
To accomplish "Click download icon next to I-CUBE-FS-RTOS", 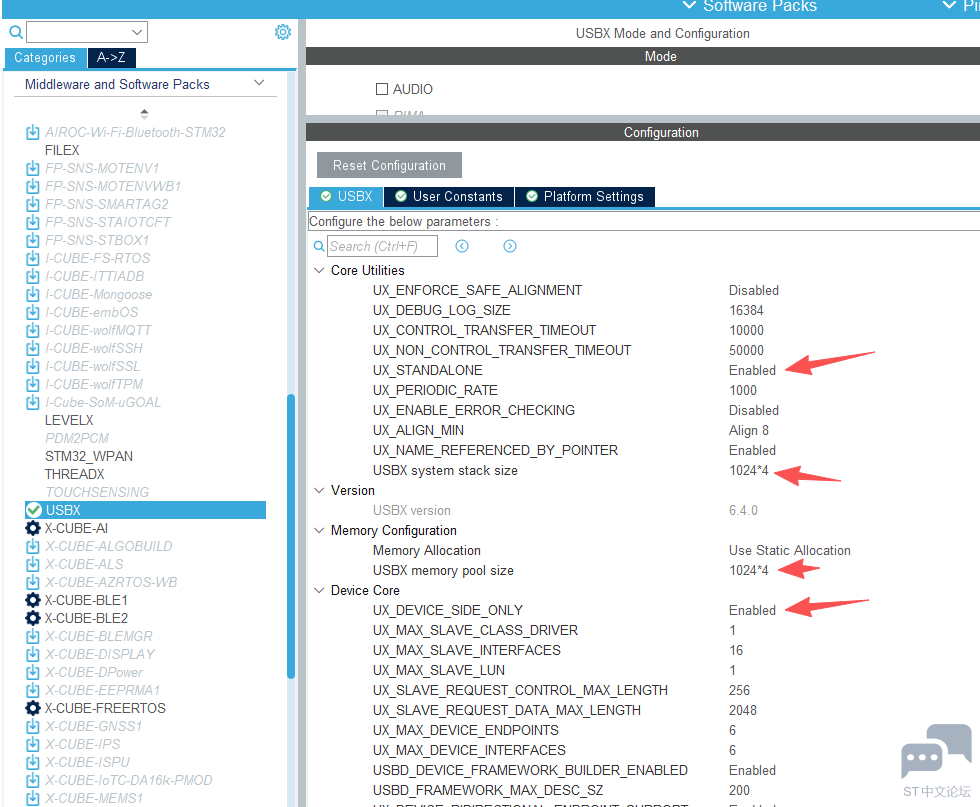I will [x=32, y=258].
